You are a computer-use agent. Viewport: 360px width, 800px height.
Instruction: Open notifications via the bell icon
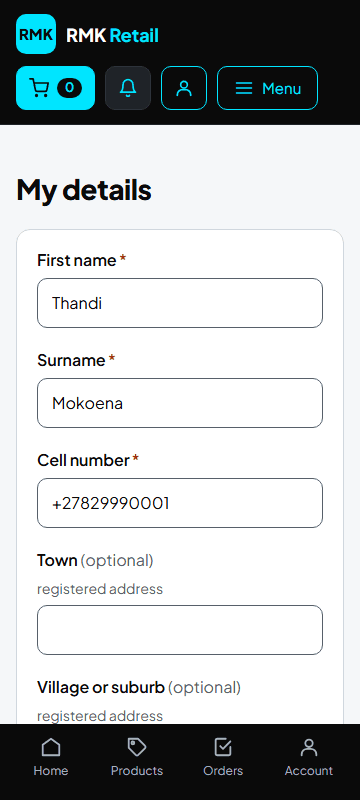(128, 88)
